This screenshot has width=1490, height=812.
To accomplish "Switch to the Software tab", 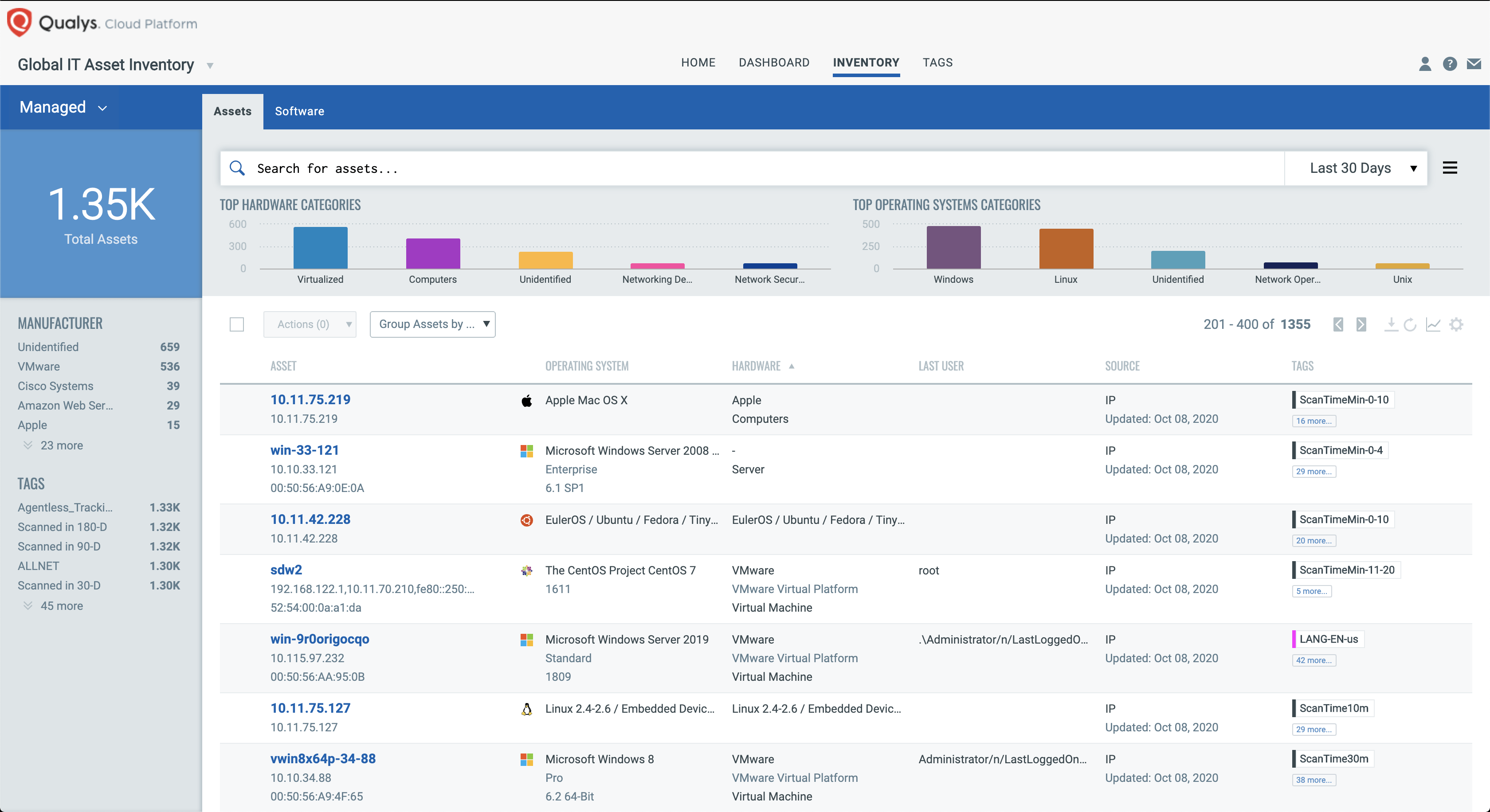I will click(299, 111).
